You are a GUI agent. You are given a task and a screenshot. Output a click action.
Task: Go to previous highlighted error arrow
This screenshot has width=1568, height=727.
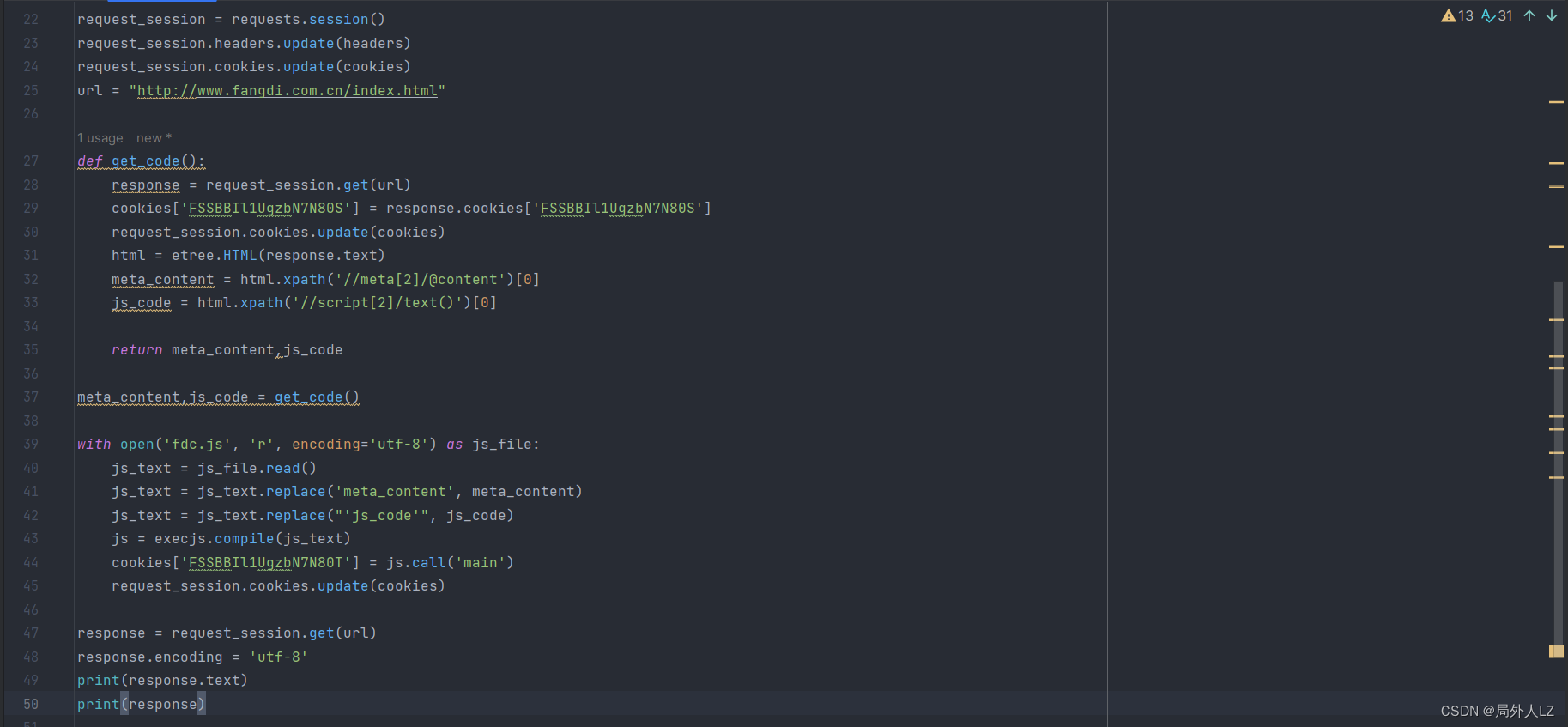[x=1529, y=15]
